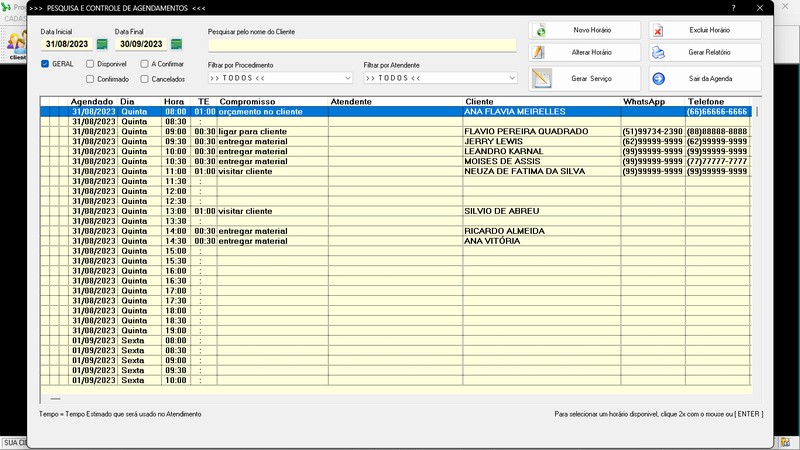Check the A Confirmar checkbox
Screen dimensions: 800x450
click(x=145, y=63)
